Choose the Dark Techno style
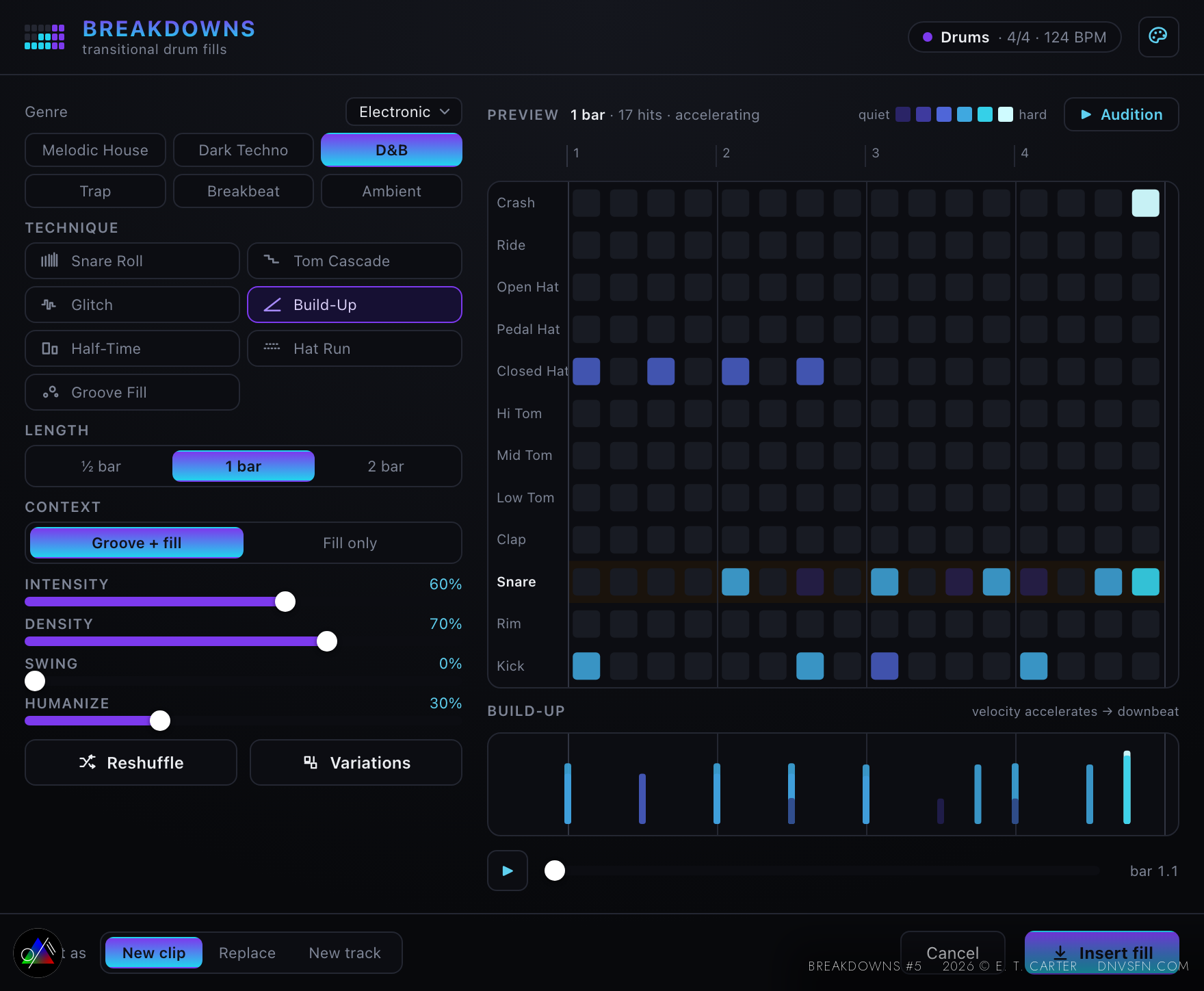This screenshot has width=1204, height=991. click(x=244, y=150)
